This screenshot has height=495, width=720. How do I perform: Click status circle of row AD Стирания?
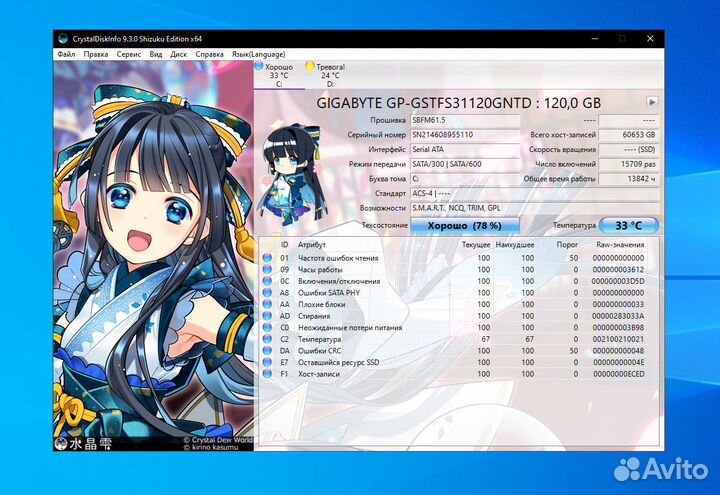(267, 316)
